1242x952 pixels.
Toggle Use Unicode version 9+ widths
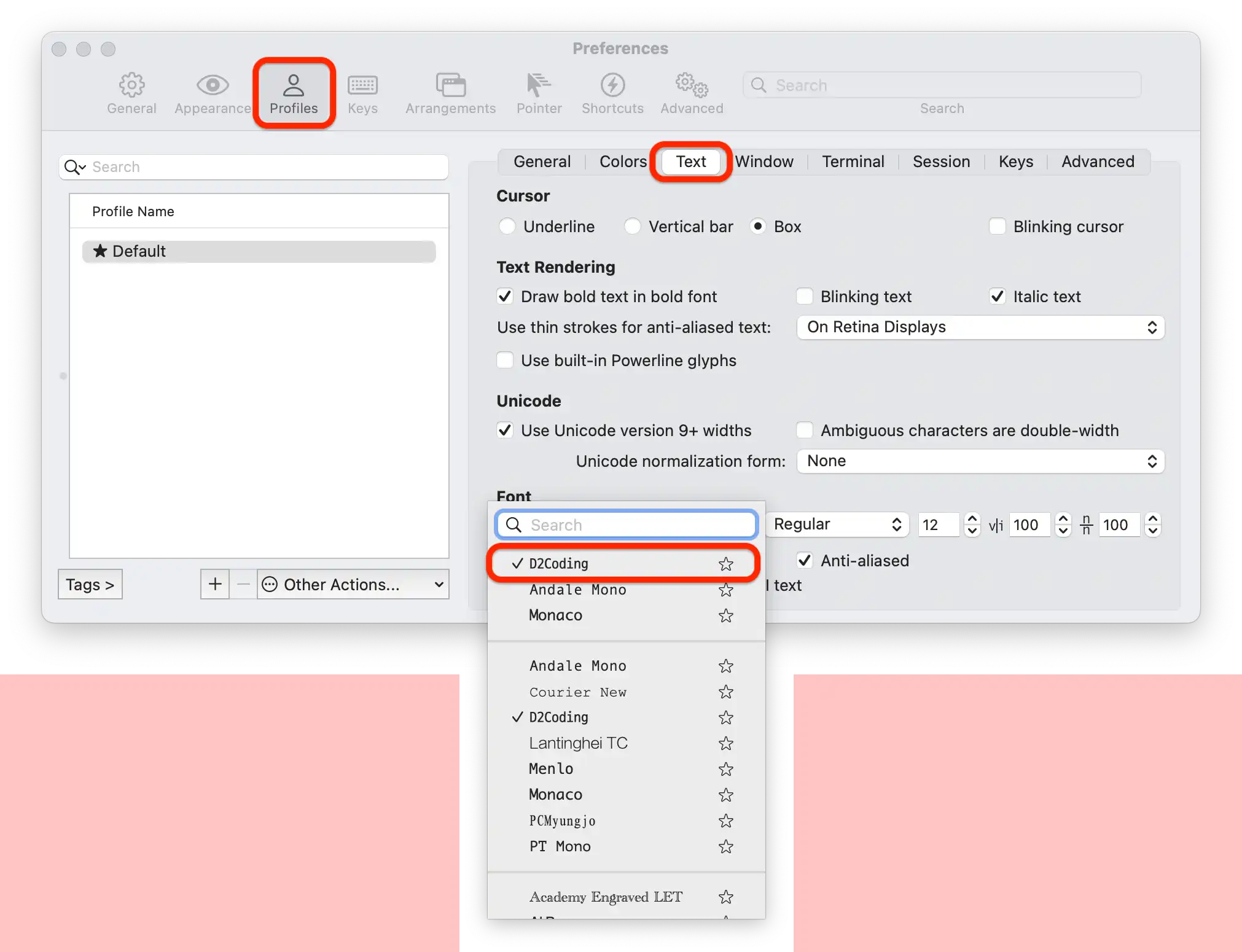click(505, 431)
